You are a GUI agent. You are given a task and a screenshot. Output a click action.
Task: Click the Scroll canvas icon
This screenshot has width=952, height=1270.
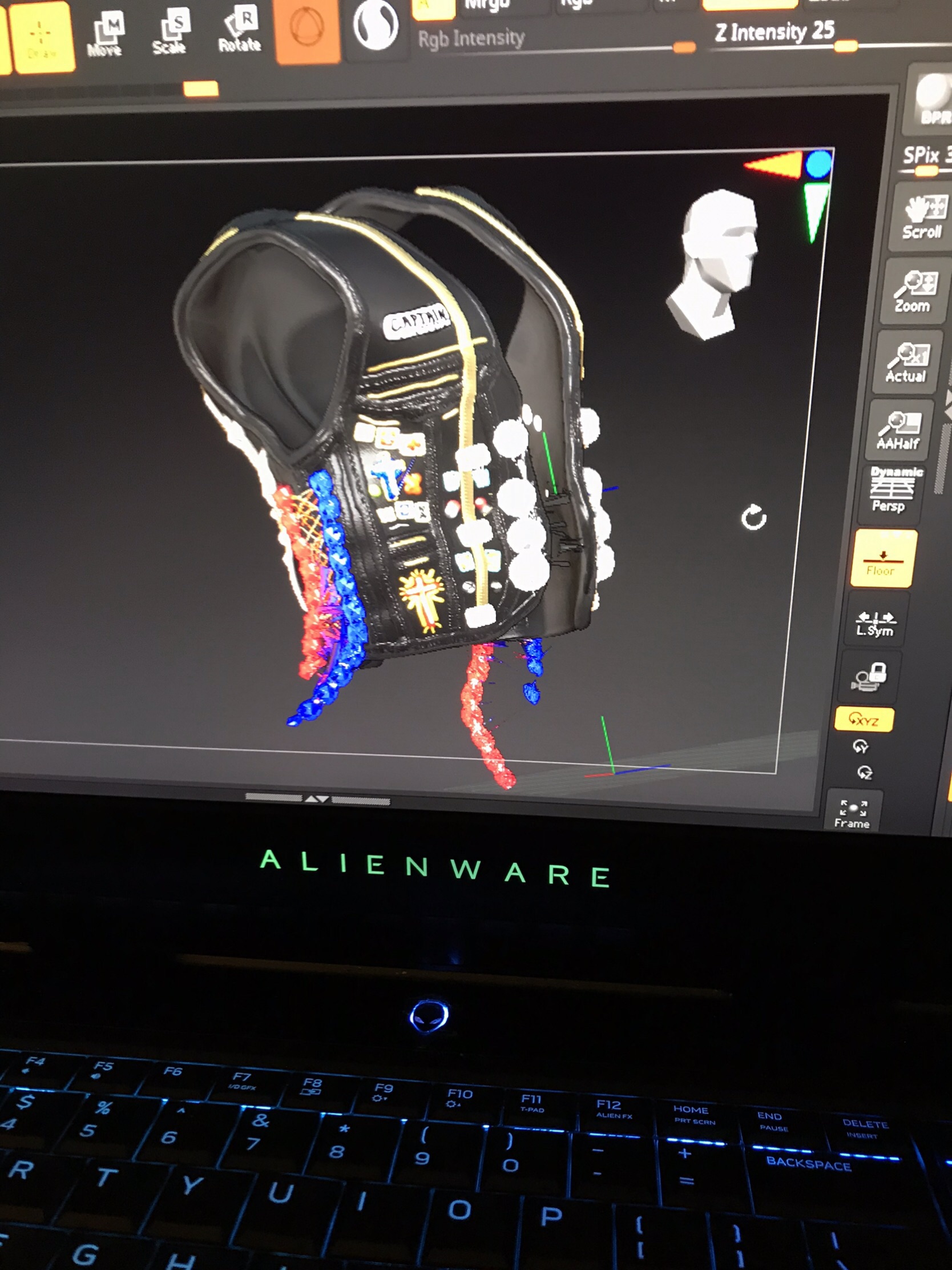pos(921,217)
